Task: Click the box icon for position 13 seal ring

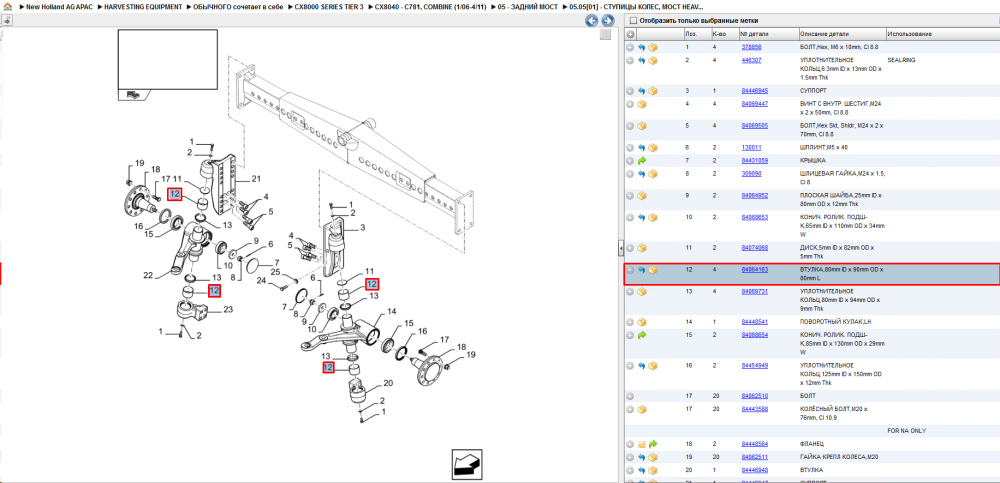Action: [x=642, y=292]
